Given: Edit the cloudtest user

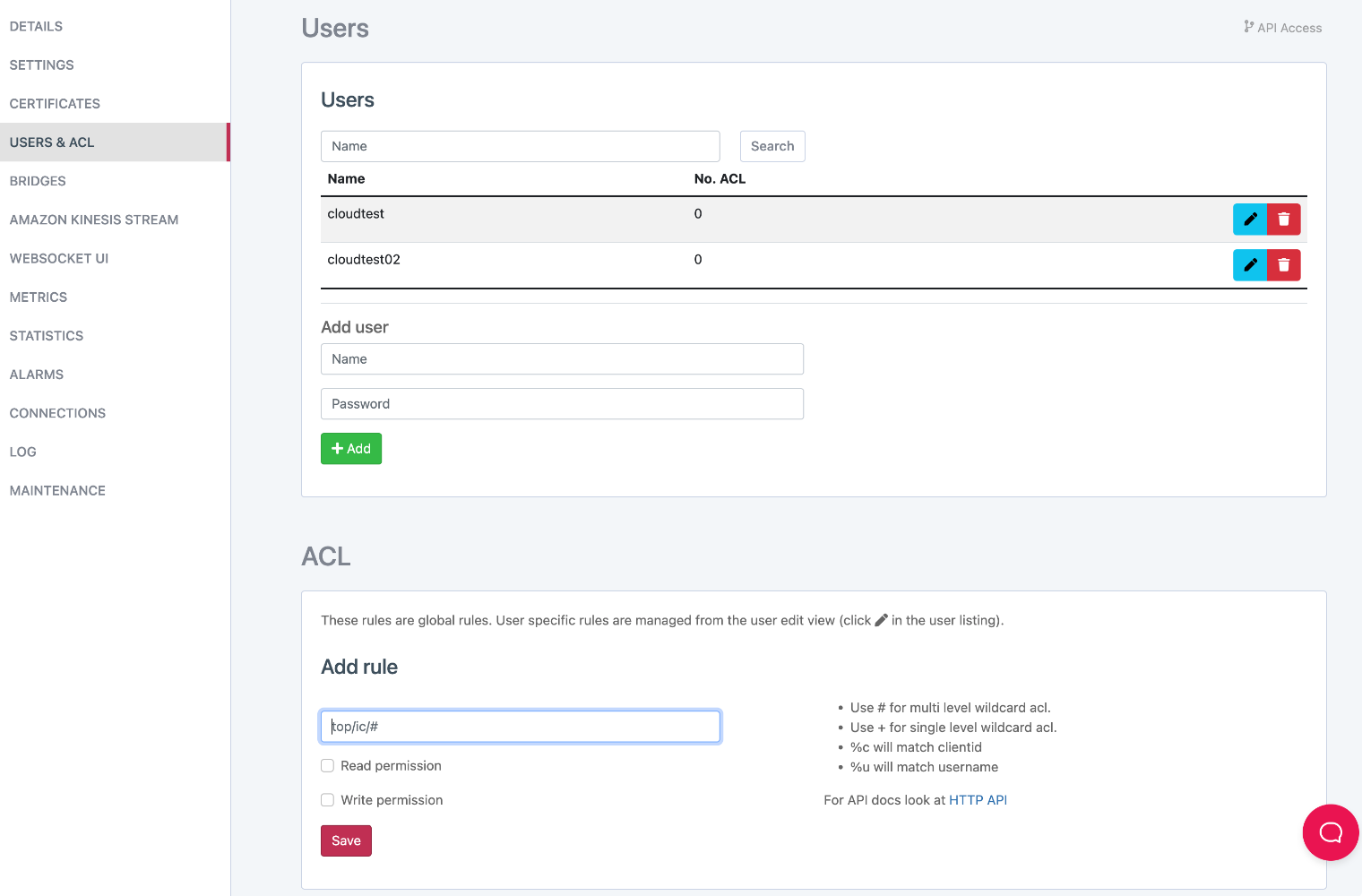Looking at the screenshot, I should (1250, 220).
